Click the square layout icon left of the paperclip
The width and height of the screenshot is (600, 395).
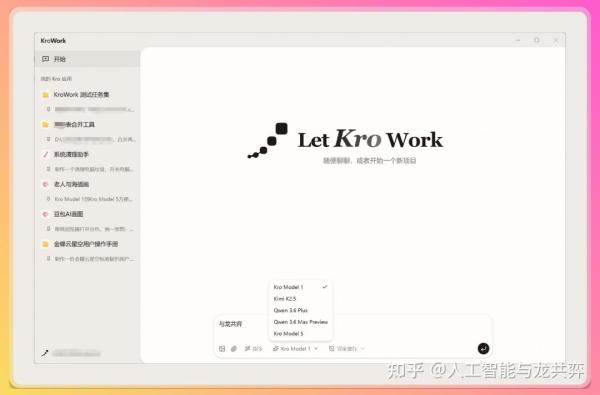(x=222, y=349)
